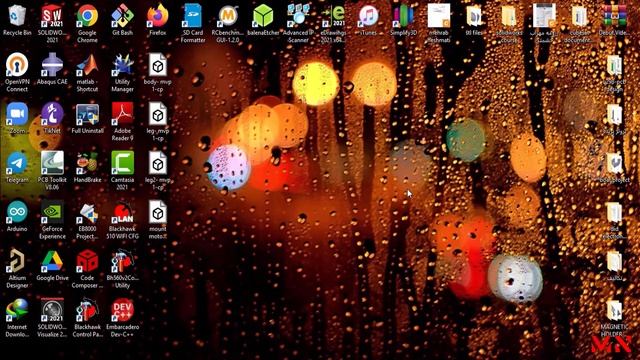This screenshot has height=360, width=640.
Task: Click Advanced IP Scanner shortcut
Action: pyautogui.click(x=298, y=16)
